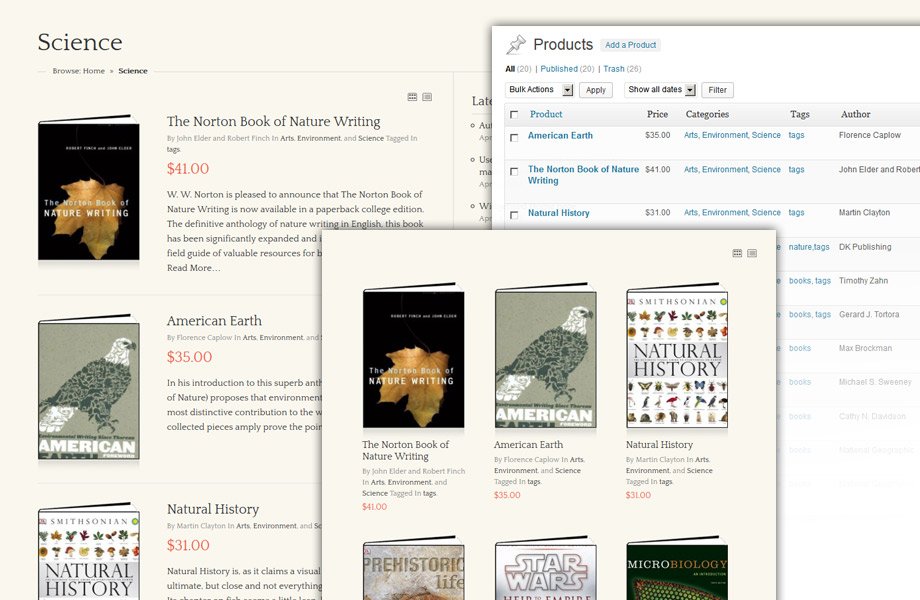This screenshot has height=600, width=920.
Task: Open the Bulk Actions dropdown
Action: [x=539, y=90]
